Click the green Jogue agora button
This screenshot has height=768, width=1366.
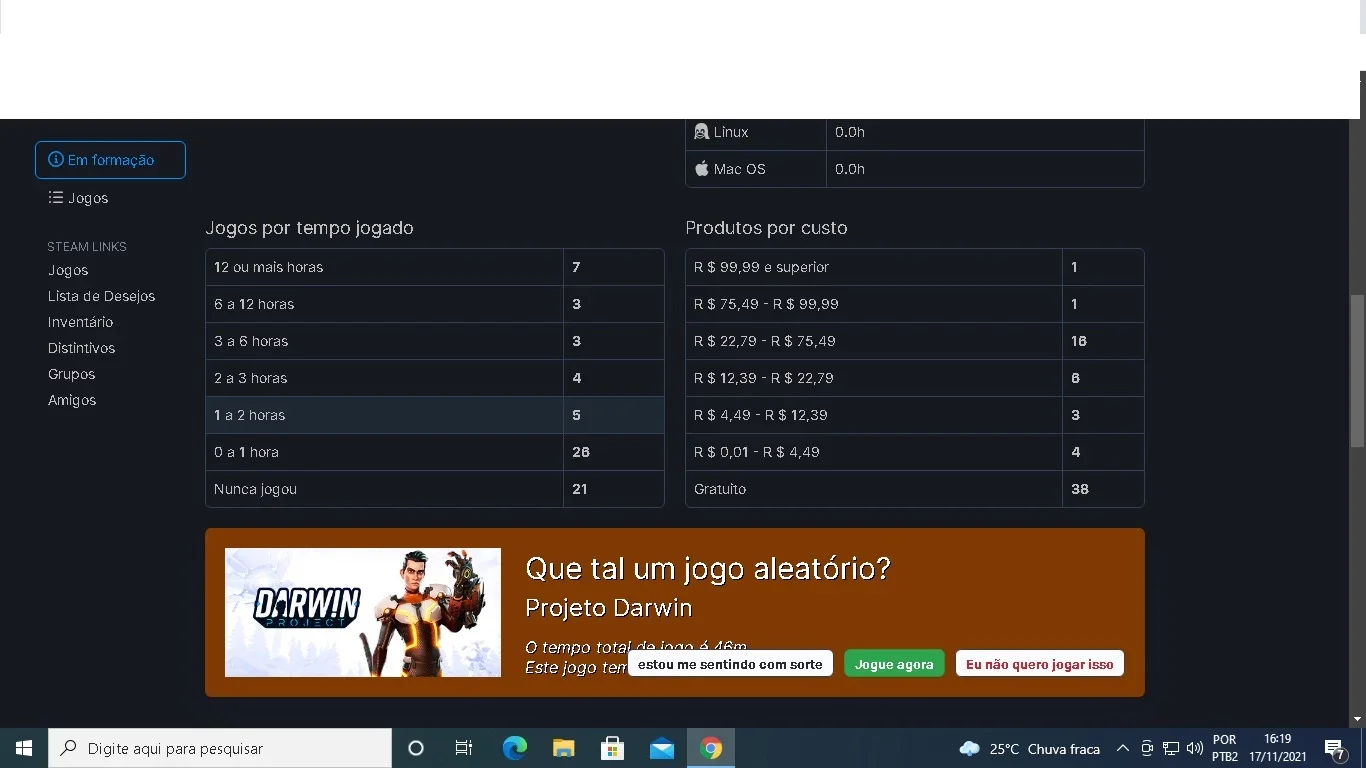coord(894,664)
